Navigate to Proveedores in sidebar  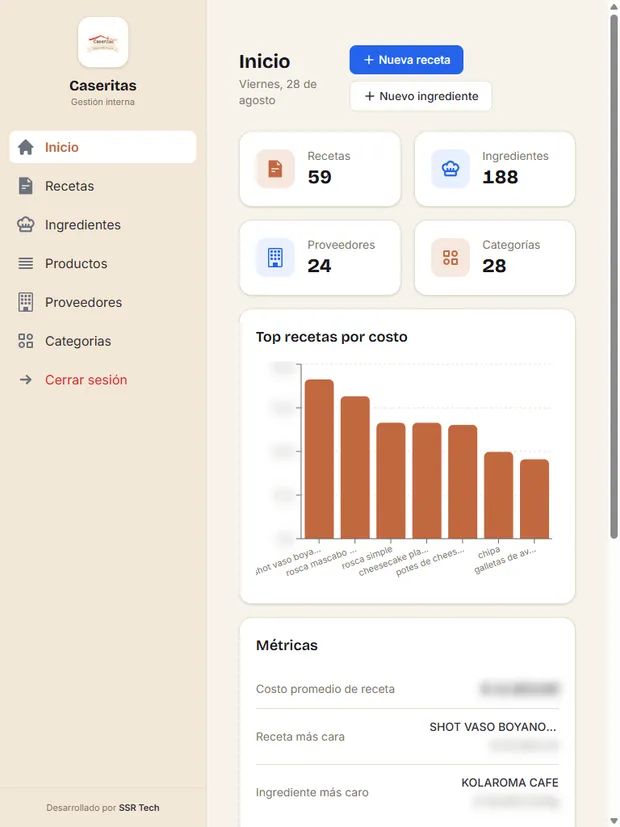tap(103, 302)
